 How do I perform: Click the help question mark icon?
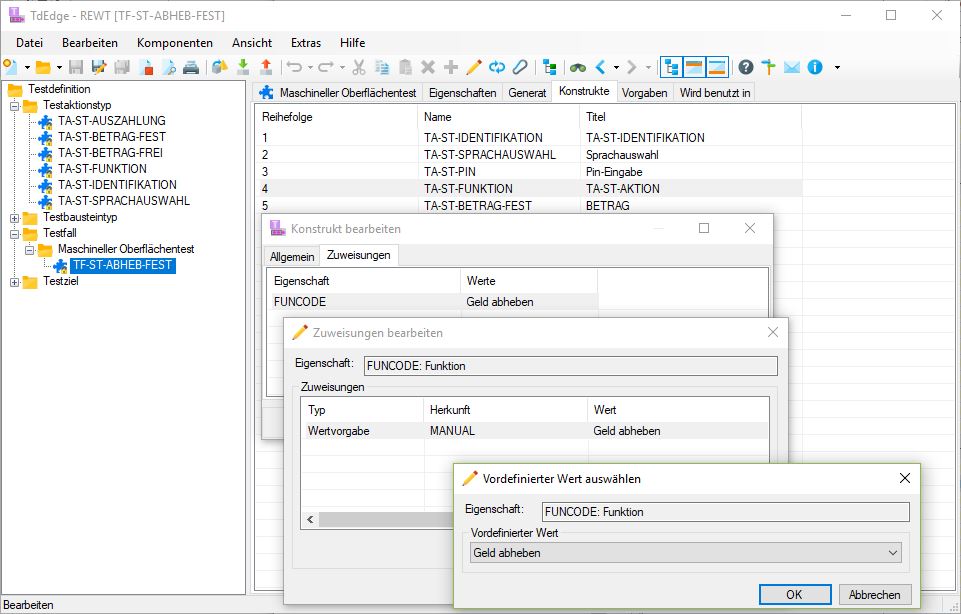point(746,67)
